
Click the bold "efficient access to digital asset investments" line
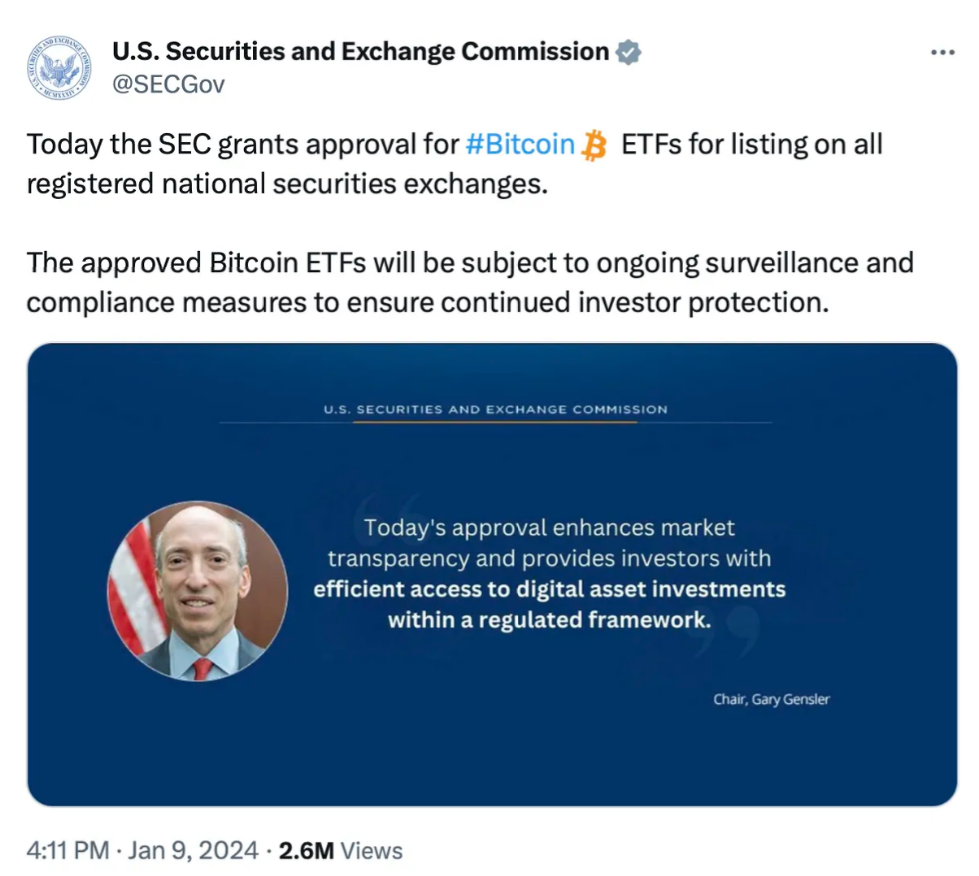(549, 588)
